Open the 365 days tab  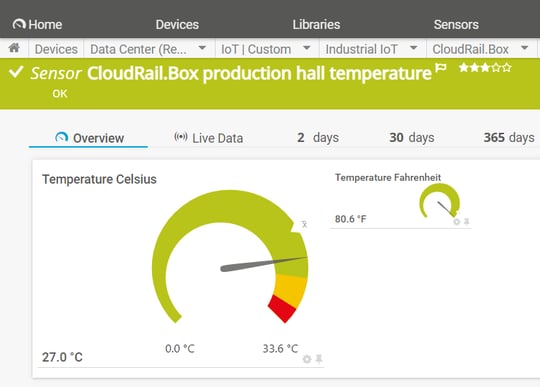509,138
